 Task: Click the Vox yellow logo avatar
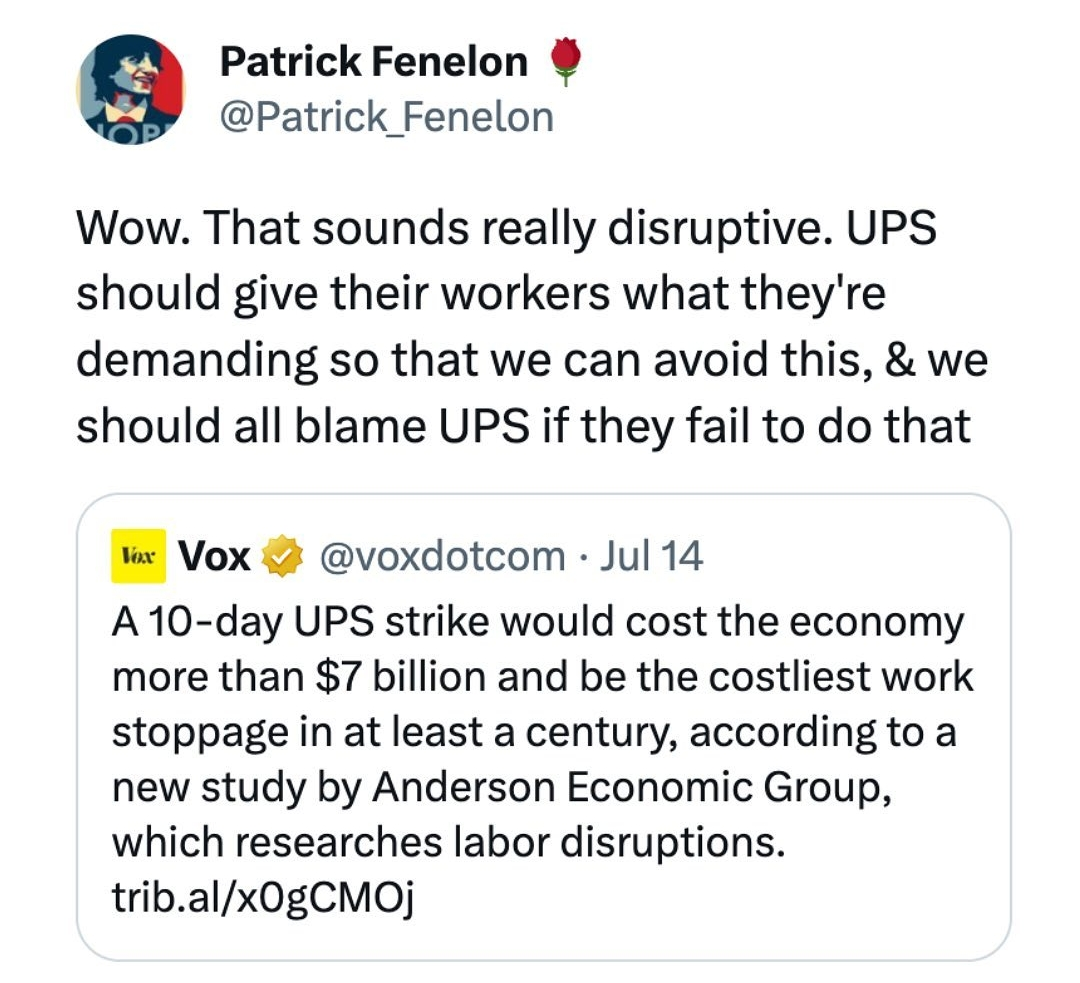(136, 556)
